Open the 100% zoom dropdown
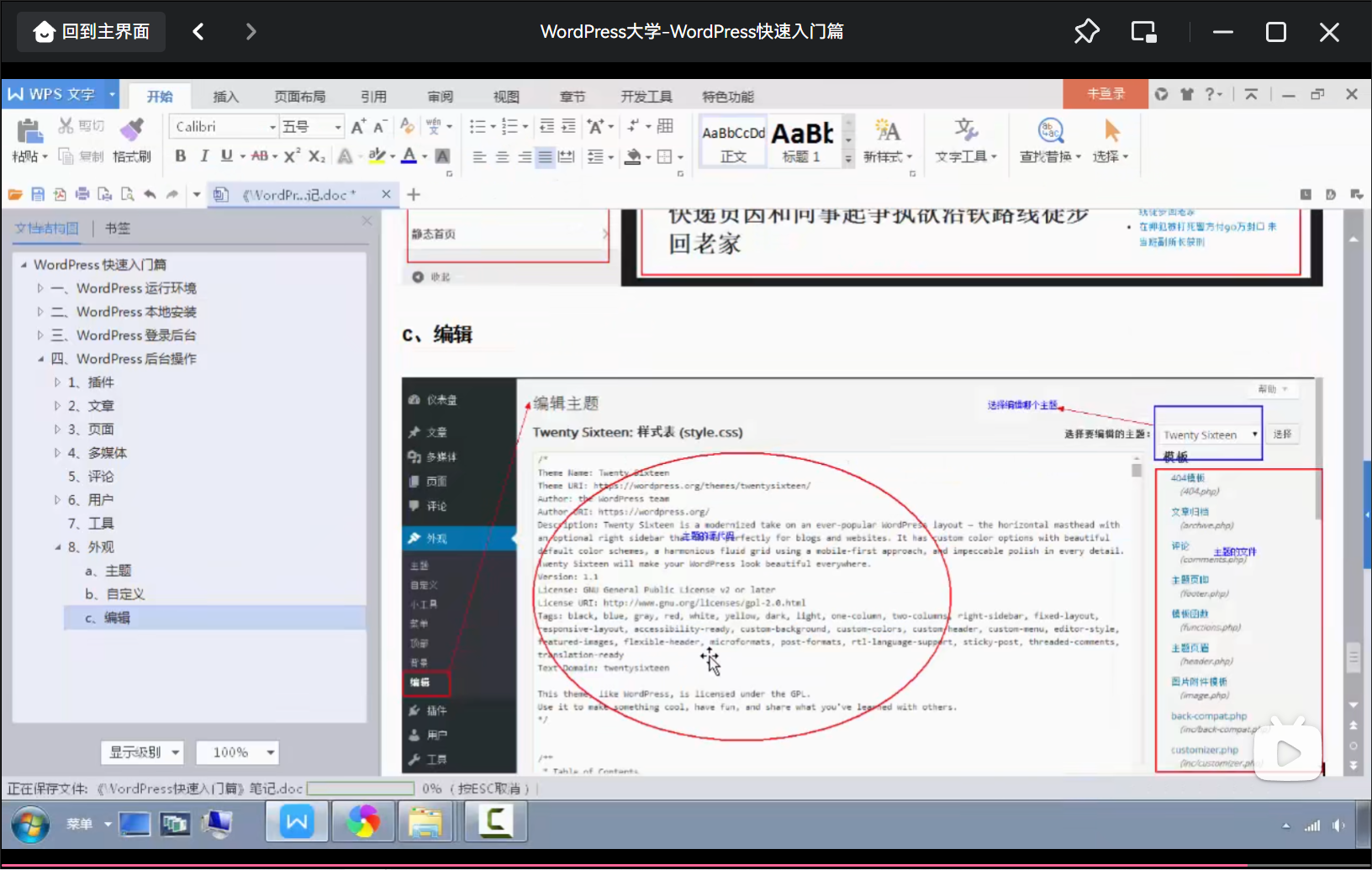 coord(237,752)
